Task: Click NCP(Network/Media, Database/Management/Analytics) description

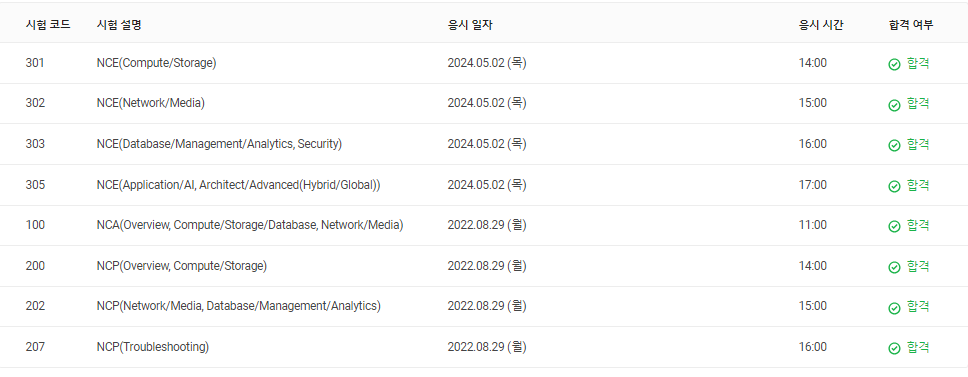Action: (x=239, y=307)
